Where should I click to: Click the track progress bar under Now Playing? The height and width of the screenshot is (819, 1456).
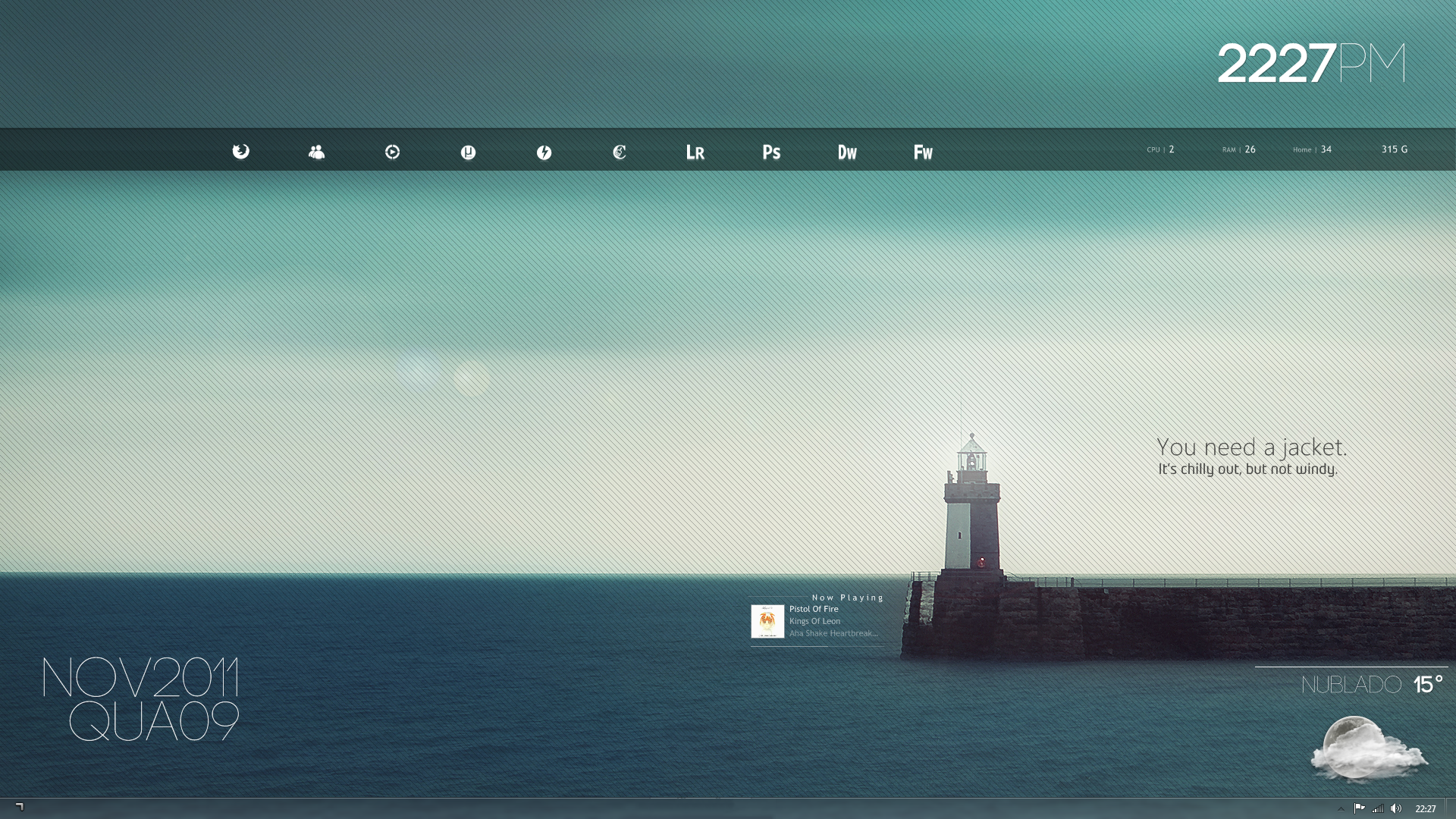click(817, 646)
